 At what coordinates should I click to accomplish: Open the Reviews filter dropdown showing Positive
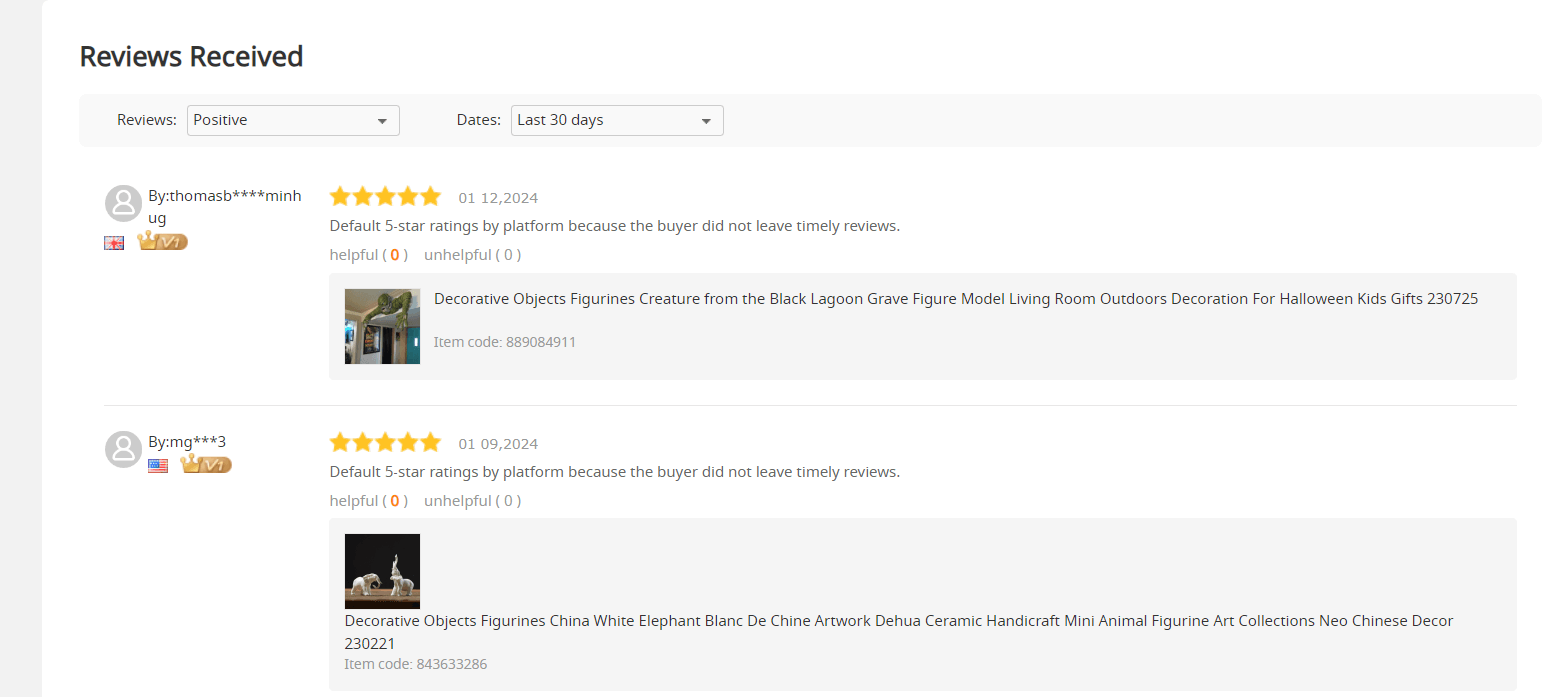[x=292, y=120]
